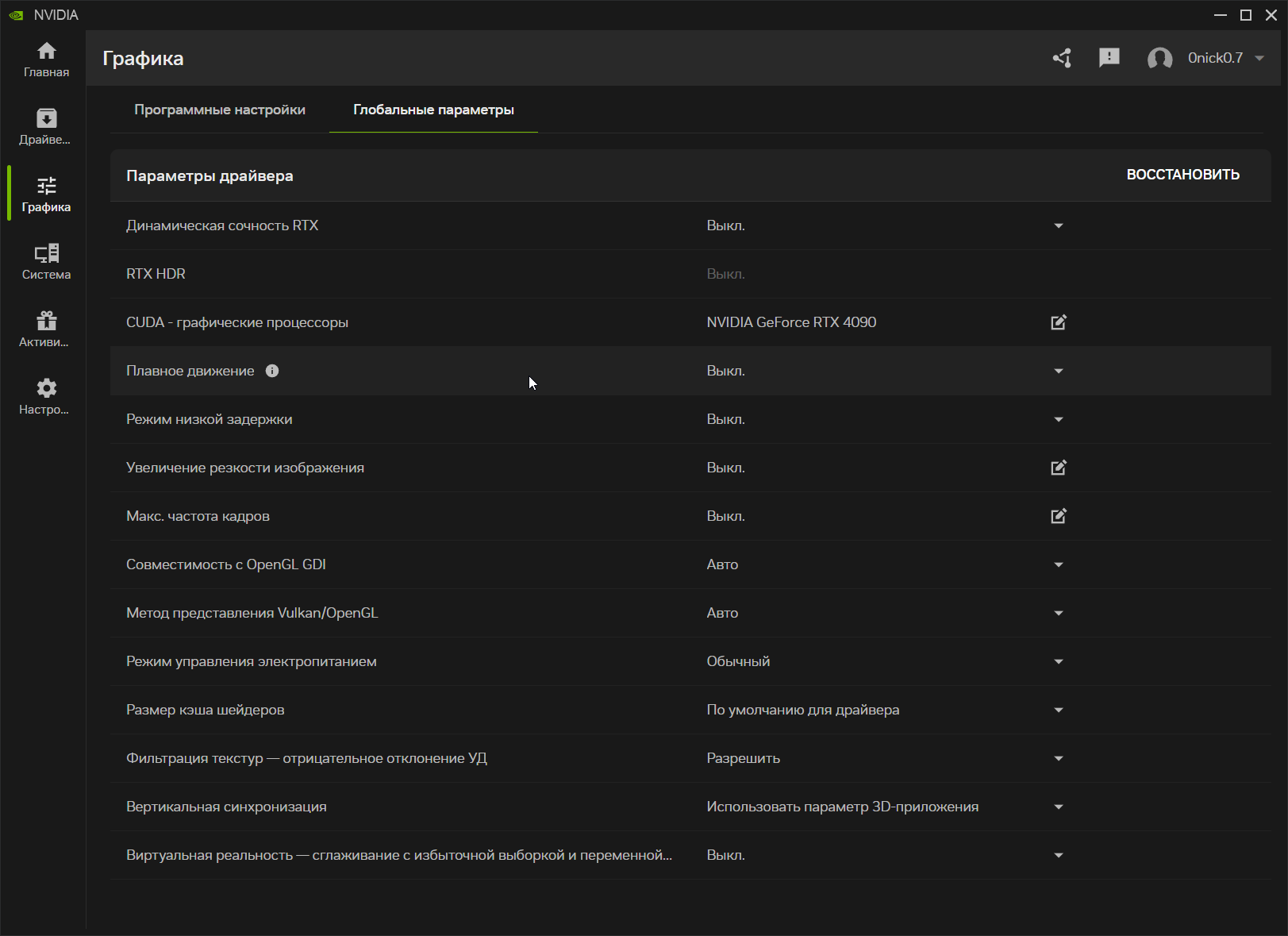Expand Вертикальная синхронизация dropdown
Image resolution: width=1288 pixels, height=936 pixels.
coord(1058,807)
